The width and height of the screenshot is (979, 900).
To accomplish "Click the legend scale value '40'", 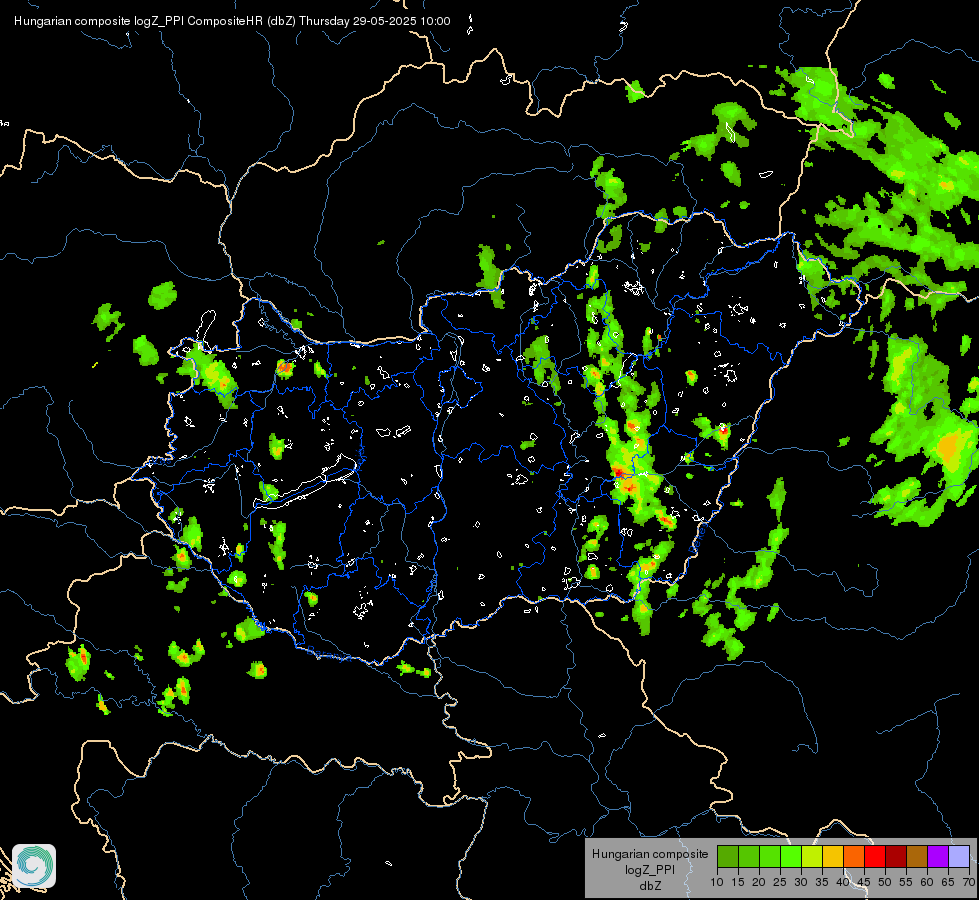I will [843, 883].
